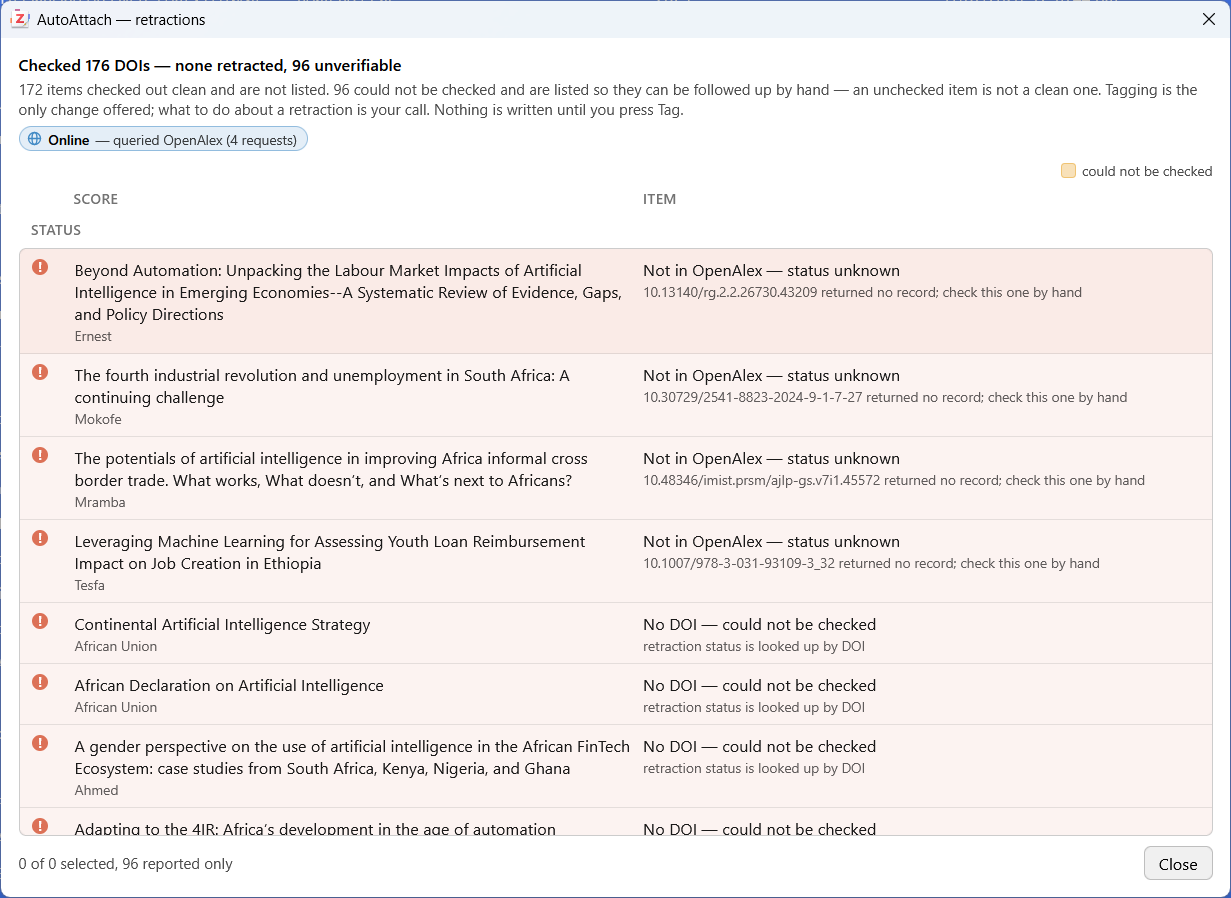The image size is (1231, 898).
Task: Click the globe icon in the Online badge
Action: tap(35, 139)
